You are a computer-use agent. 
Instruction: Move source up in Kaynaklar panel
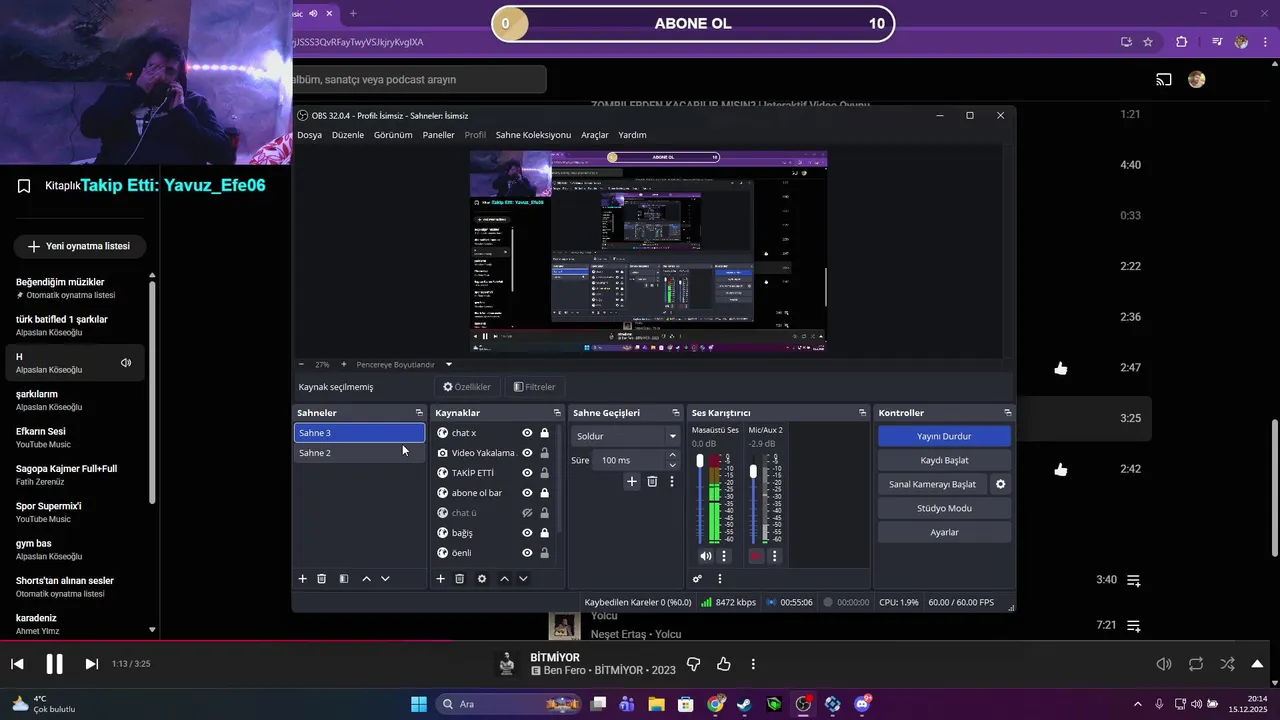pos(504,579)
